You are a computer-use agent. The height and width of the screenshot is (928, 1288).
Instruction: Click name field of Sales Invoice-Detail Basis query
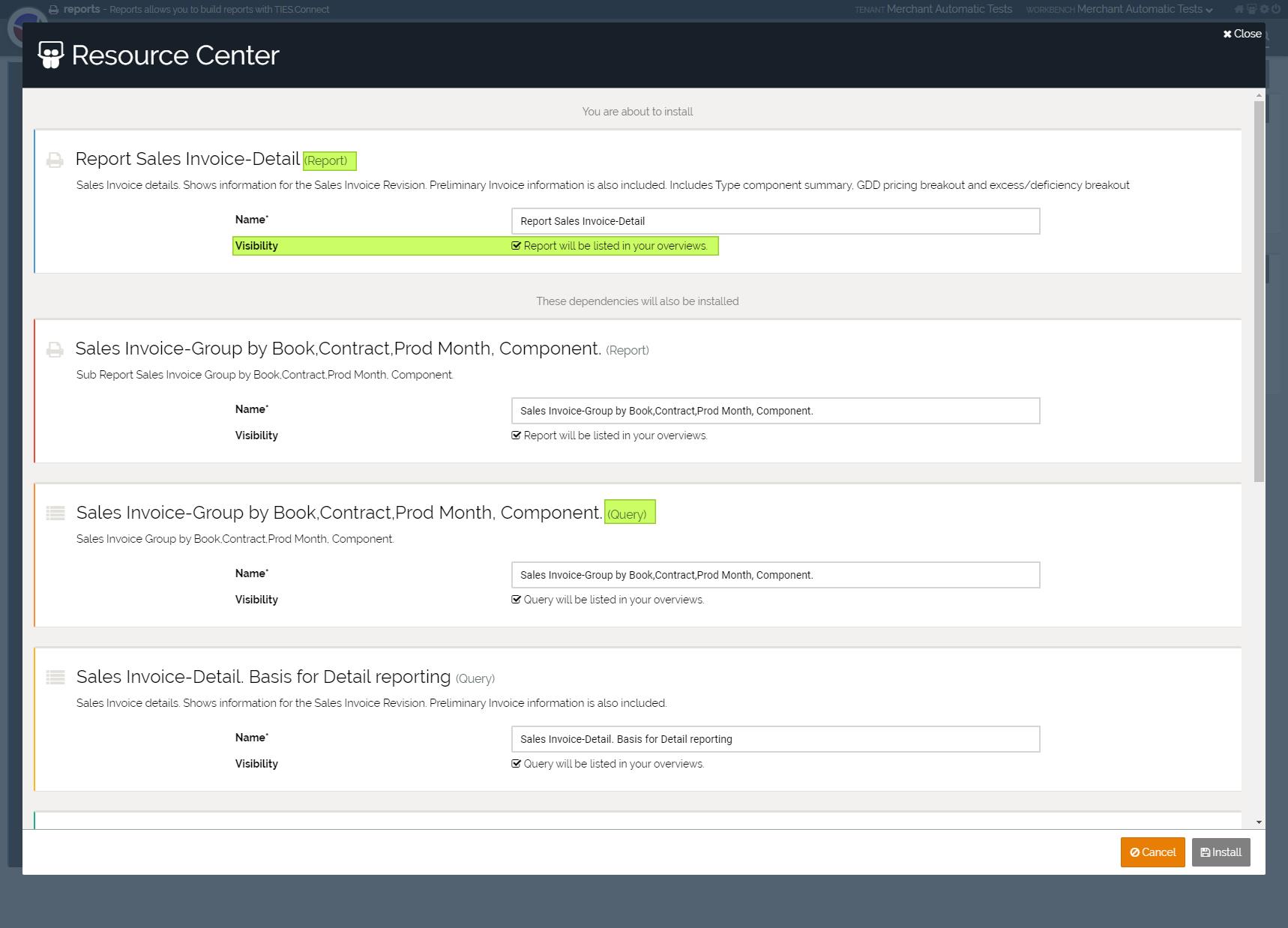pyautogui.click(x=775, y=739)
